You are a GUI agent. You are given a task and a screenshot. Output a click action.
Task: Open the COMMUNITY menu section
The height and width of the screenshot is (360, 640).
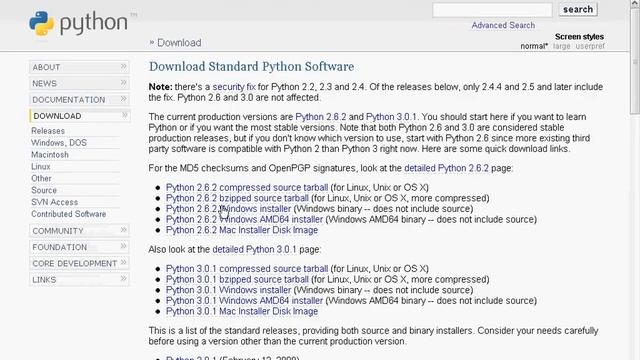coord(79,231)
